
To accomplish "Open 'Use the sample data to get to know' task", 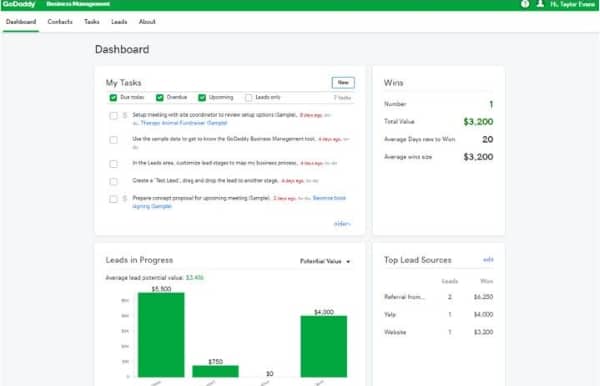I will pyautogui.click(x=224, y=139).
